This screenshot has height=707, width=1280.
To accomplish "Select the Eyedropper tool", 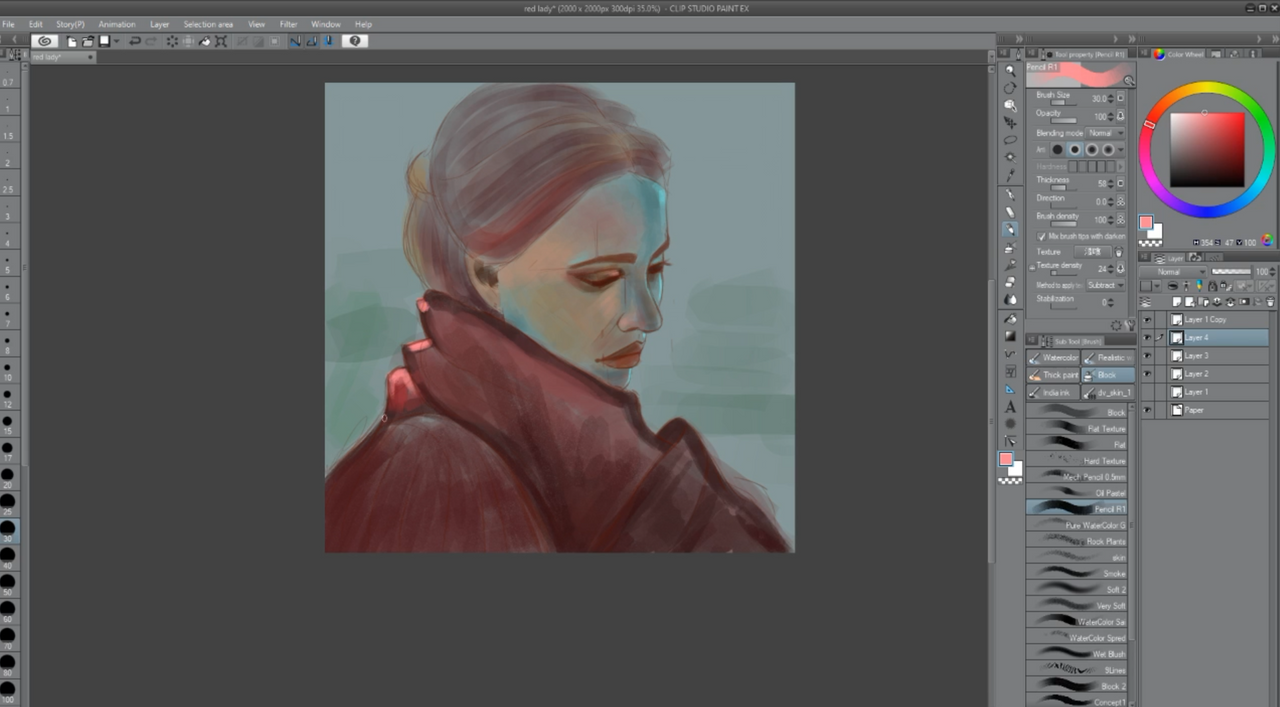I will (1010, 175).
